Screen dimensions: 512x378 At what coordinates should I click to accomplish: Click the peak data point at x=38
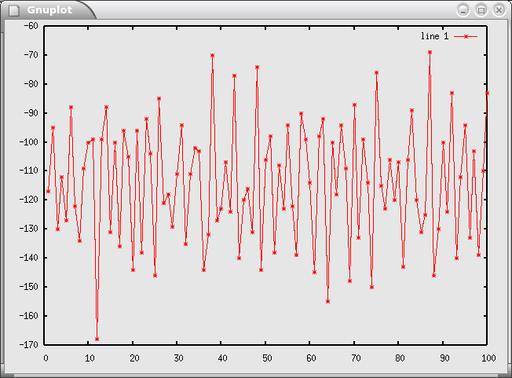coord(212,56)
